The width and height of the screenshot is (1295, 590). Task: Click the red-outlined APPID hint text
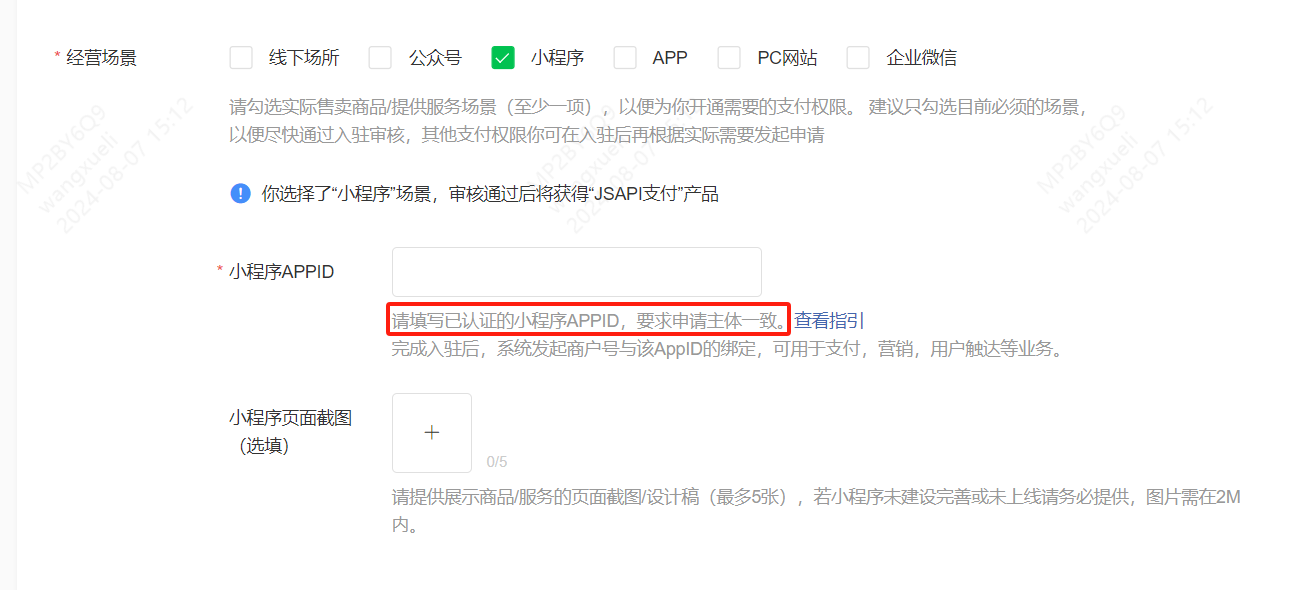[x=589, y=321]
